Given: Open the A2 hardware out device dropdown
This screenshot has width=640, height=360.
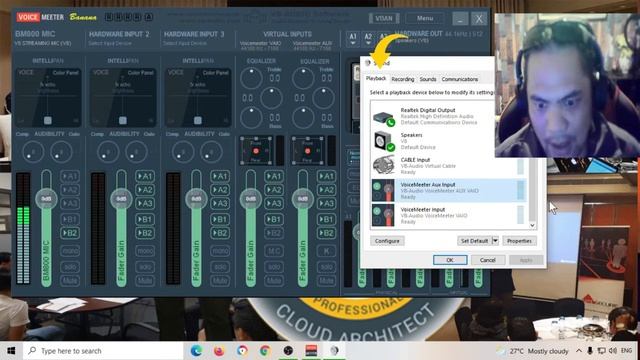Looking at the screenshot, I should coord(368,39).
